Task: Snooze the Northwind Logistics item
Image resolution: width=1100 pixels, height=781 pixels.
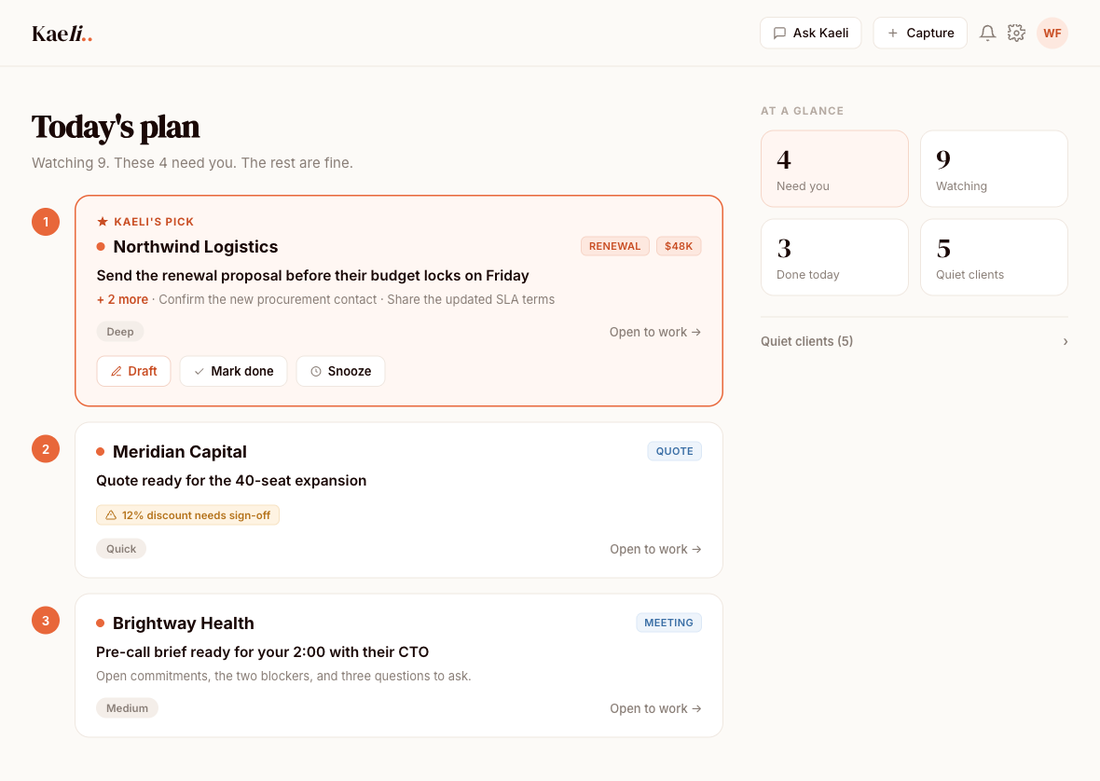Action: [340, 371]
